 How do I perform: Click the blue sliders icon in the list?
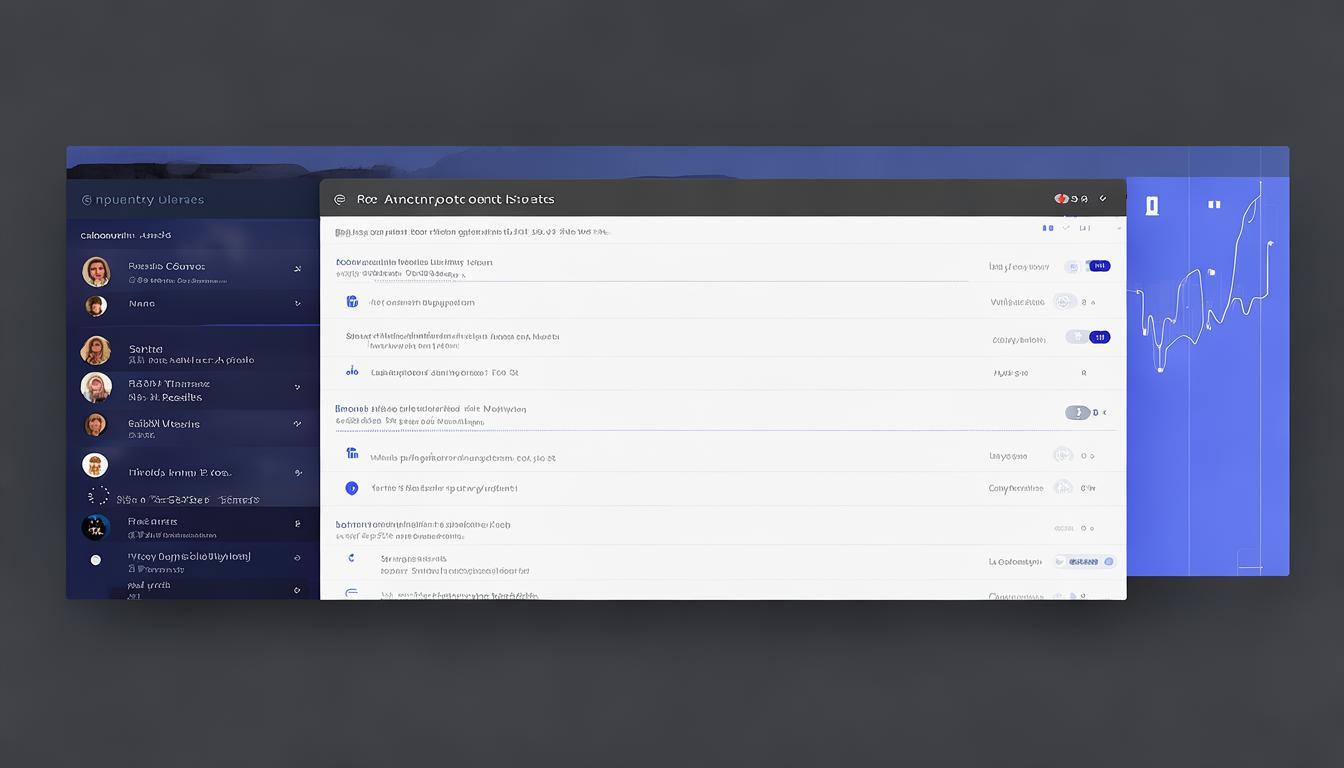click(x=352, y=372)
